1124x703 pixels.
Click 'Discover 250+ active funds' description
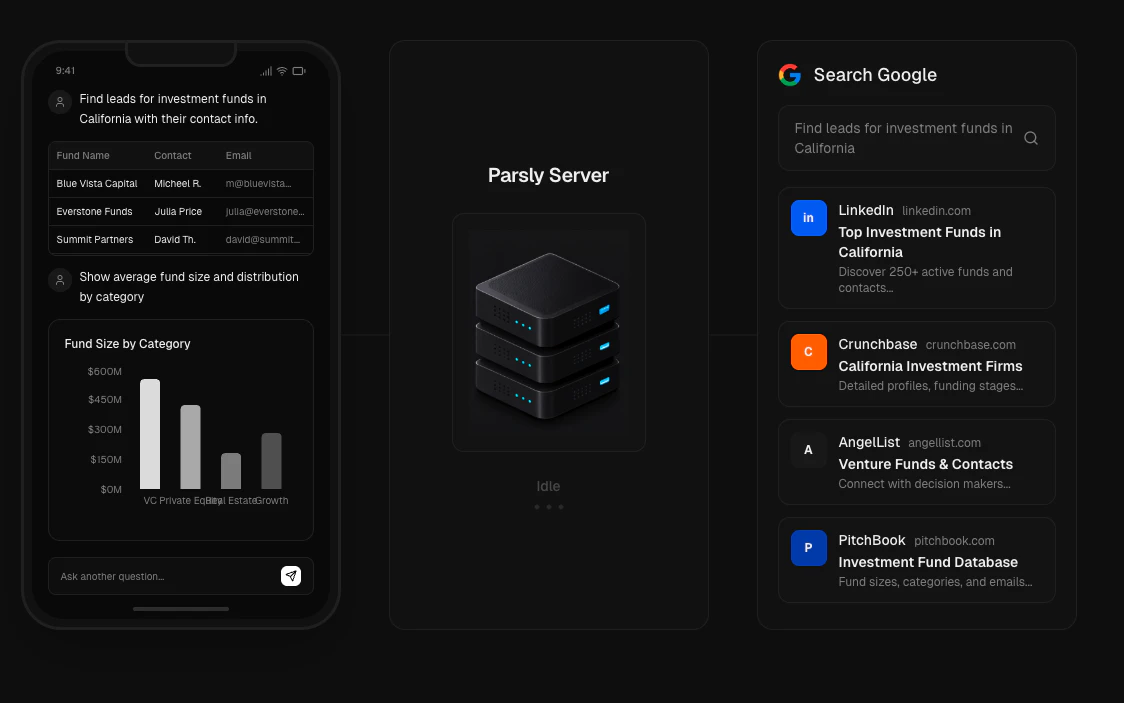click(x=925, y=279)
